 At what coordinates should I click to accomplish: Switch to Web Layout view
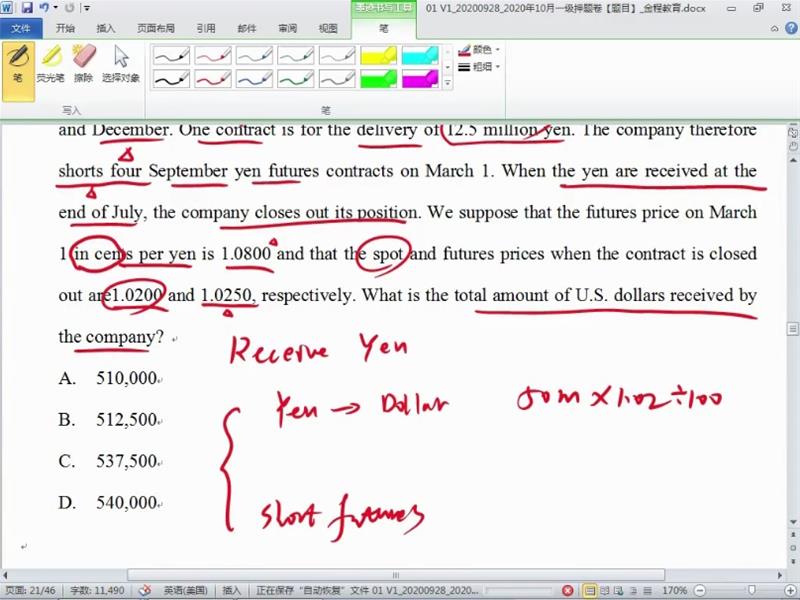[x=618, y=590]
